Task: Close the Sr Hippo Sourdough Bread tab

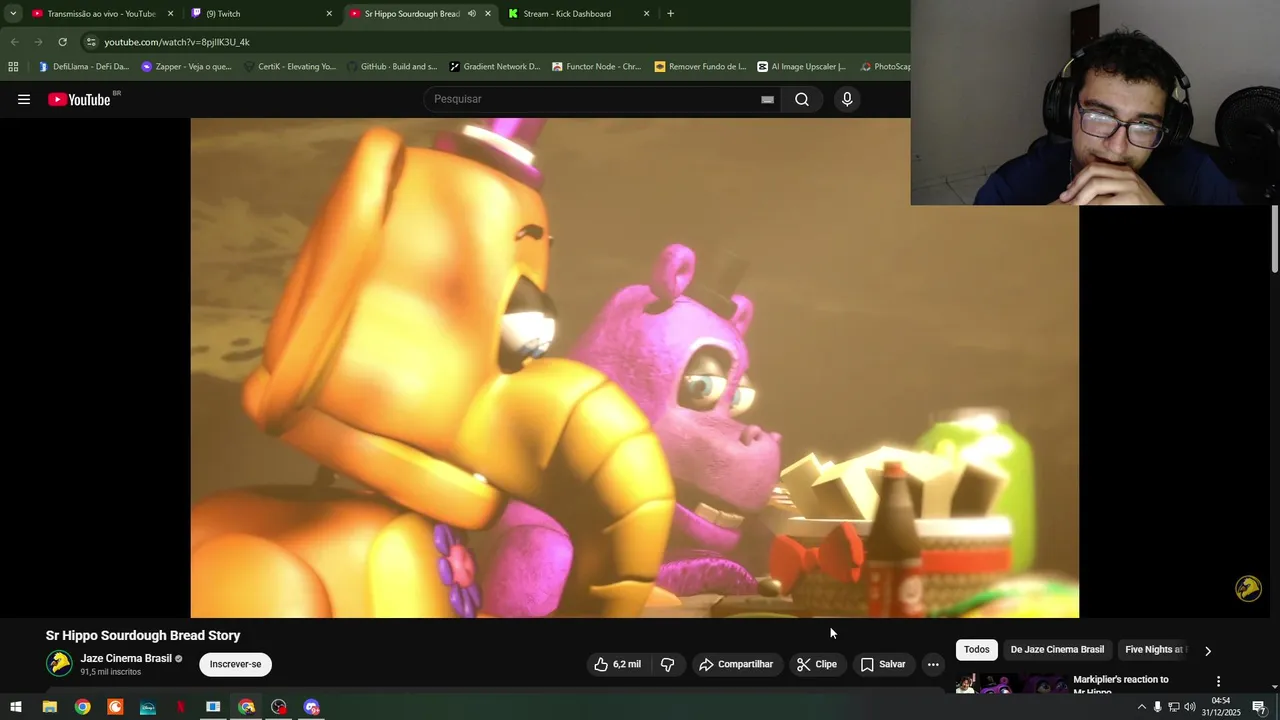Action: point(488,14)
